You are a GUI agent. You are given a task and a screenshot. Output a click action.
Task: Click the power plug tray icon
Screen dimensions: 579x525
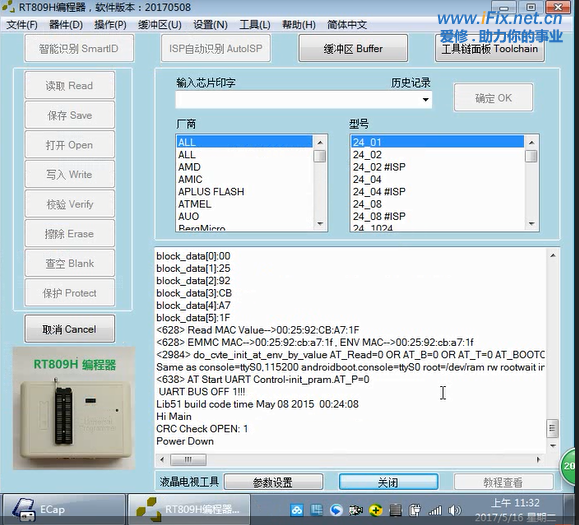(415, 510)
